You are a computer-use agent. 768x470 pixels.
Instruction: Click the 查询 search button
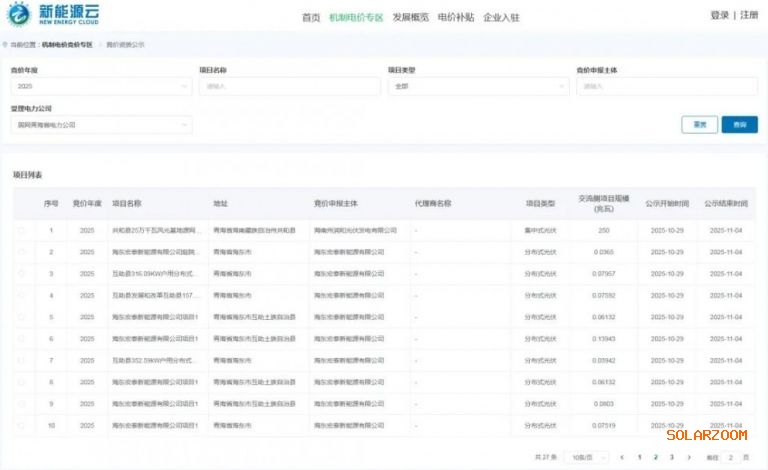click(739, 125)
